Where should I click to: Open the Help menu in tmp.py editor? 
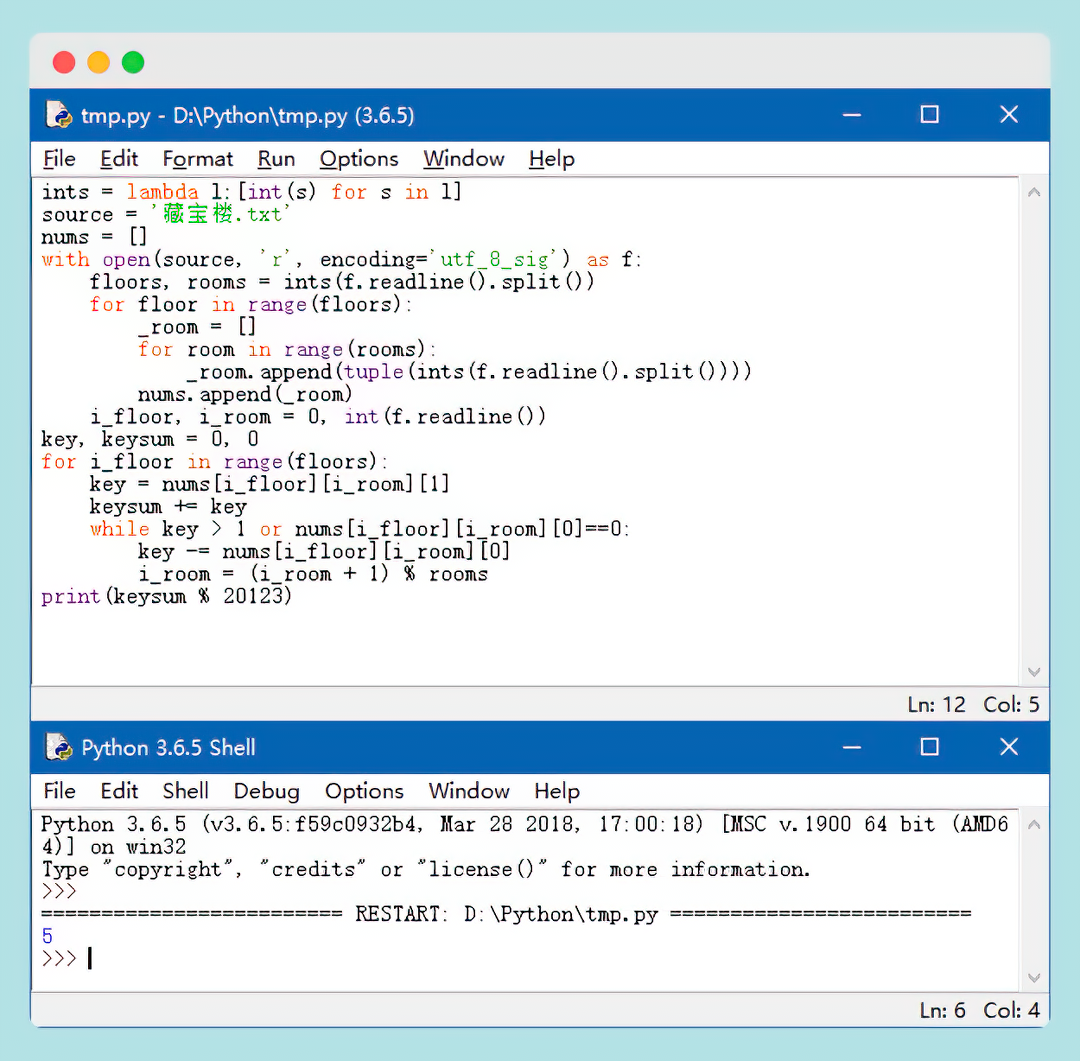click(552, 159)
